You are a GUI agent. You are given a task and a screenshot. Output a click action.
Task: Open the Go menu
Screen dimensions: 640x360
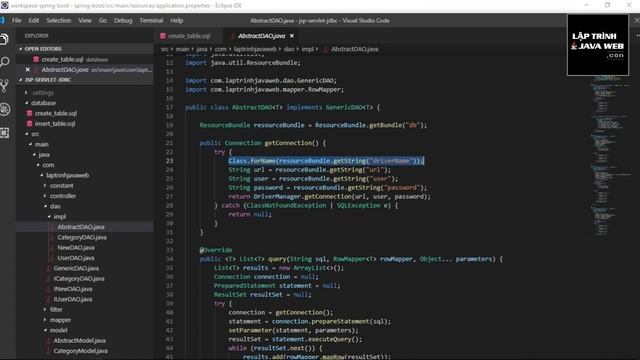[x=102, y=20]
